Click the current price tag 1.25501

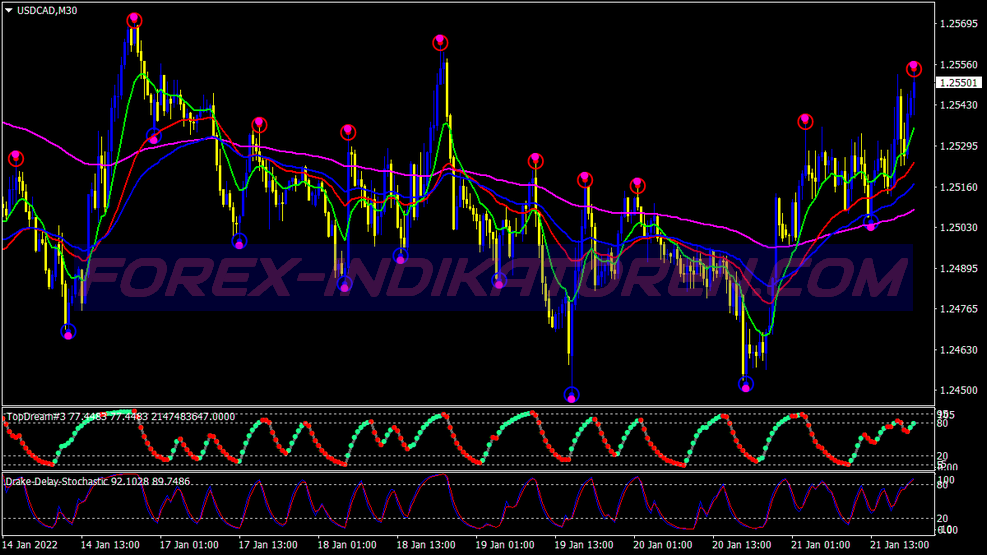click(958, 83)
